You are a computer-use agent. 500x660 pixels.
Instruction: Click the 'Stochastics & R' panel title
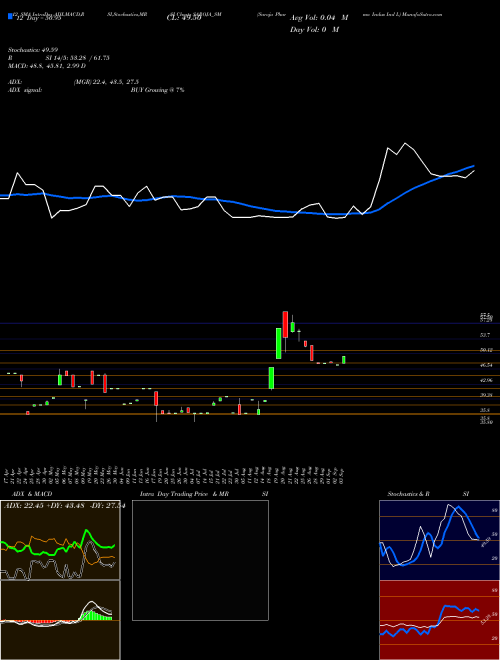(408, 494)
